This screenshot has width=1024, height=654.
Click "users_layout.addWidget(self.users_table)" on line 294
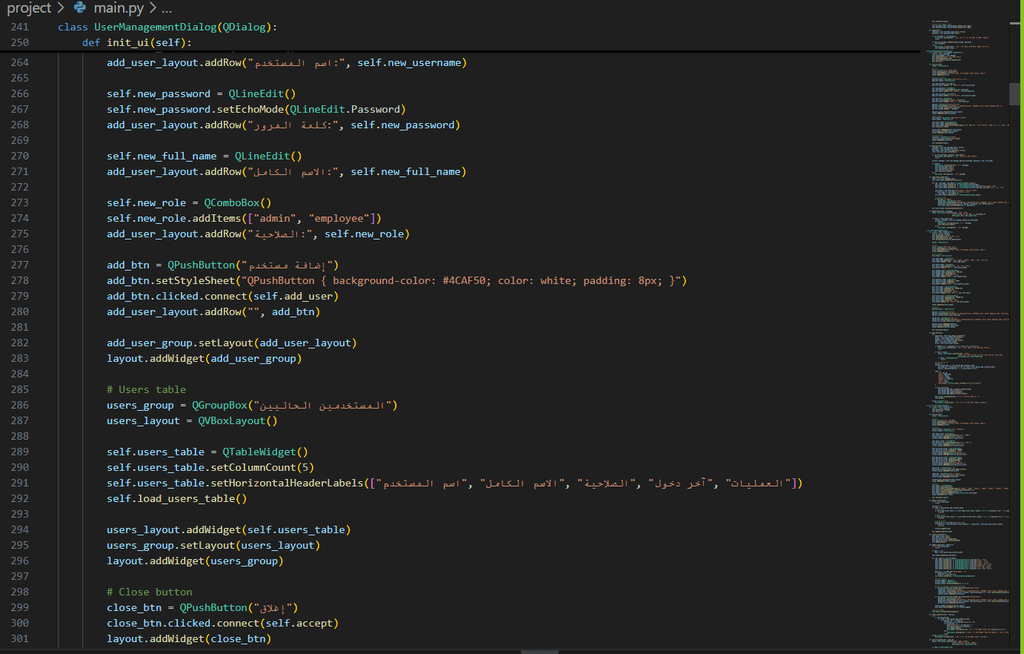coord(229,530)
